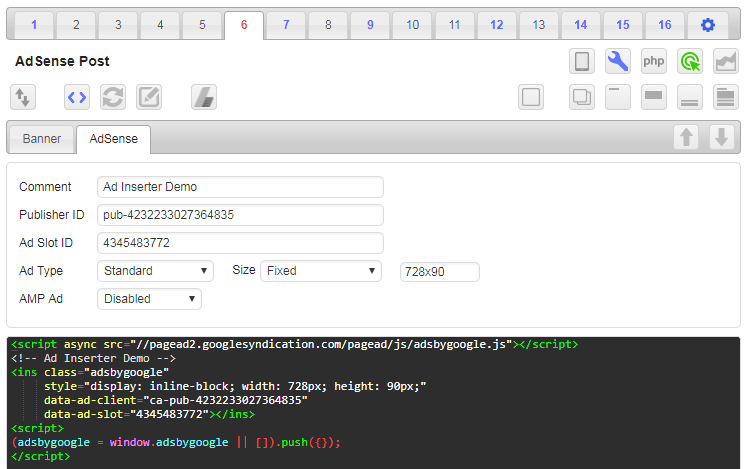Select the center block alignment icon
The width and height of the screenshot is (746, 469).
pyautogui.click(x=654, y=97)
